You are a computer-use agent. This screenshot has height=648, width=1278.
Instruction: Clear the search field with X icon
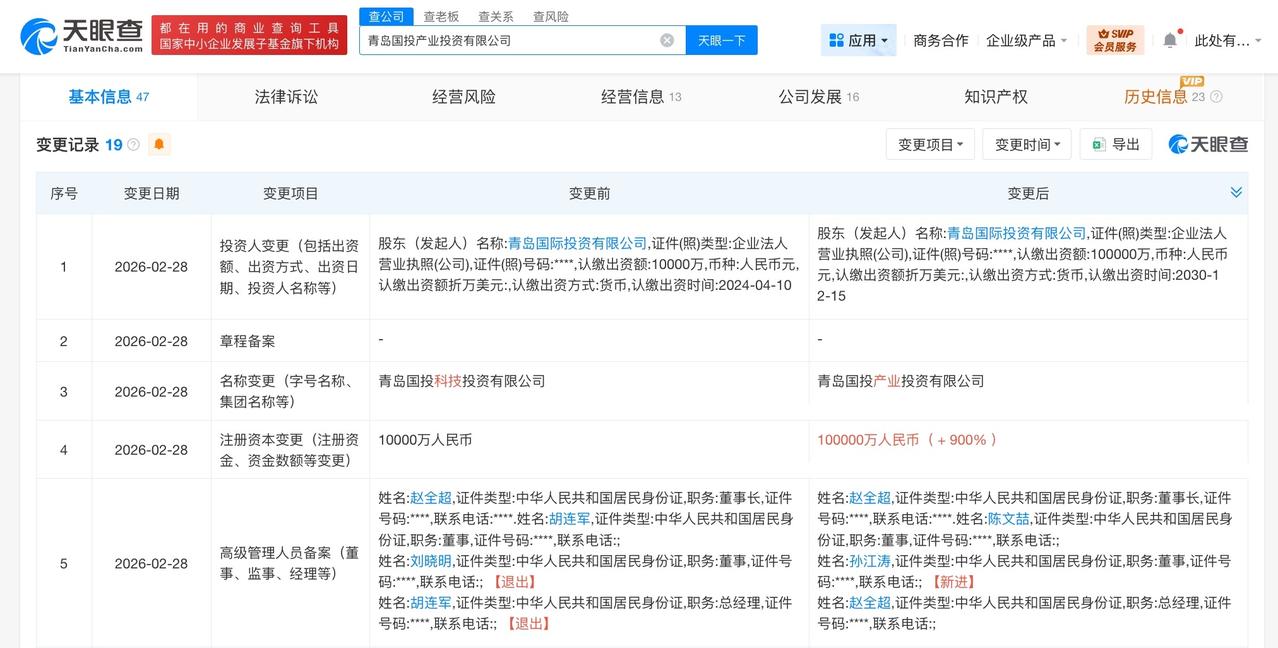pyautogui.click(x=667, y=40)
